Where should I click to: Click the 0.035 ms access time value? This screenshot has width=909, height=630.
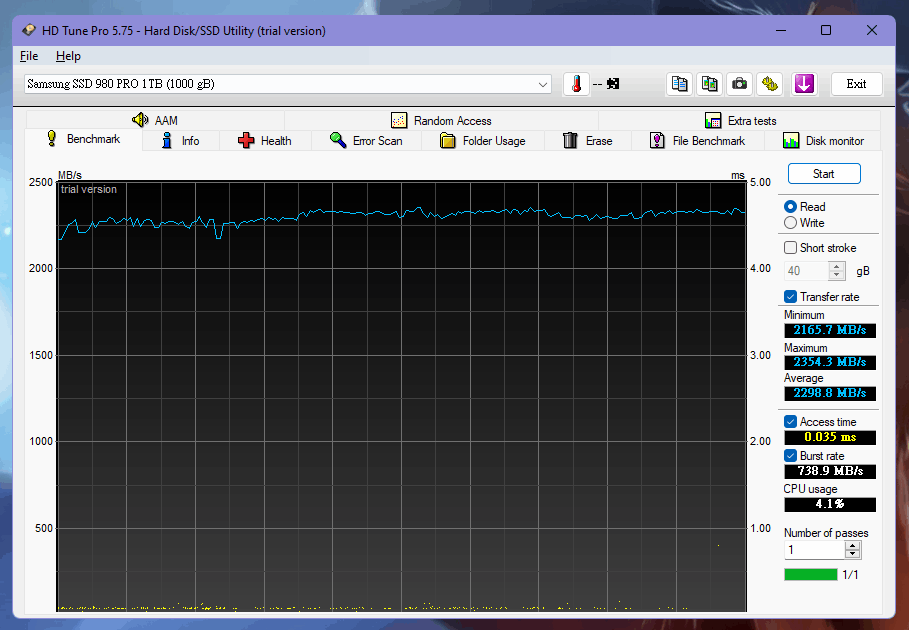(830, 437)
